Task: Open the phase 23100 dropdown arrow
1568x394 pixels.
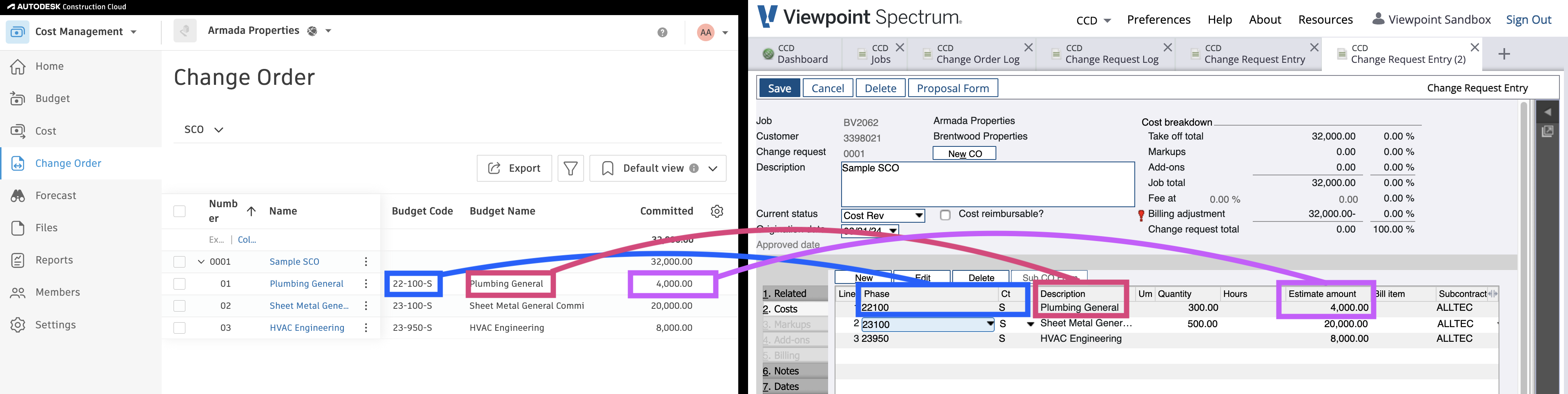Action: [x=990, y=324]
